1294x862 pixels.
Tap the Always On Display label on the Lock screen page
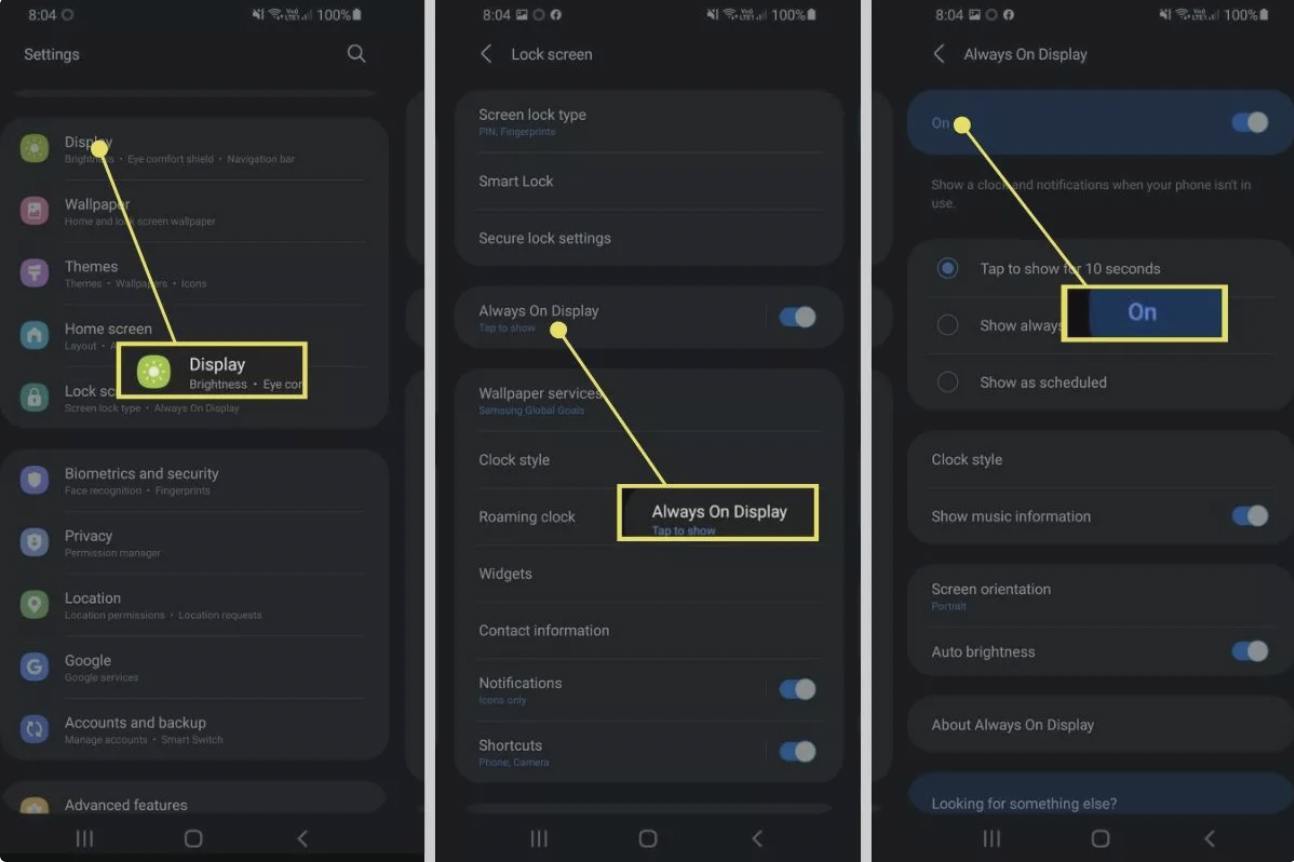coord(539,311)
